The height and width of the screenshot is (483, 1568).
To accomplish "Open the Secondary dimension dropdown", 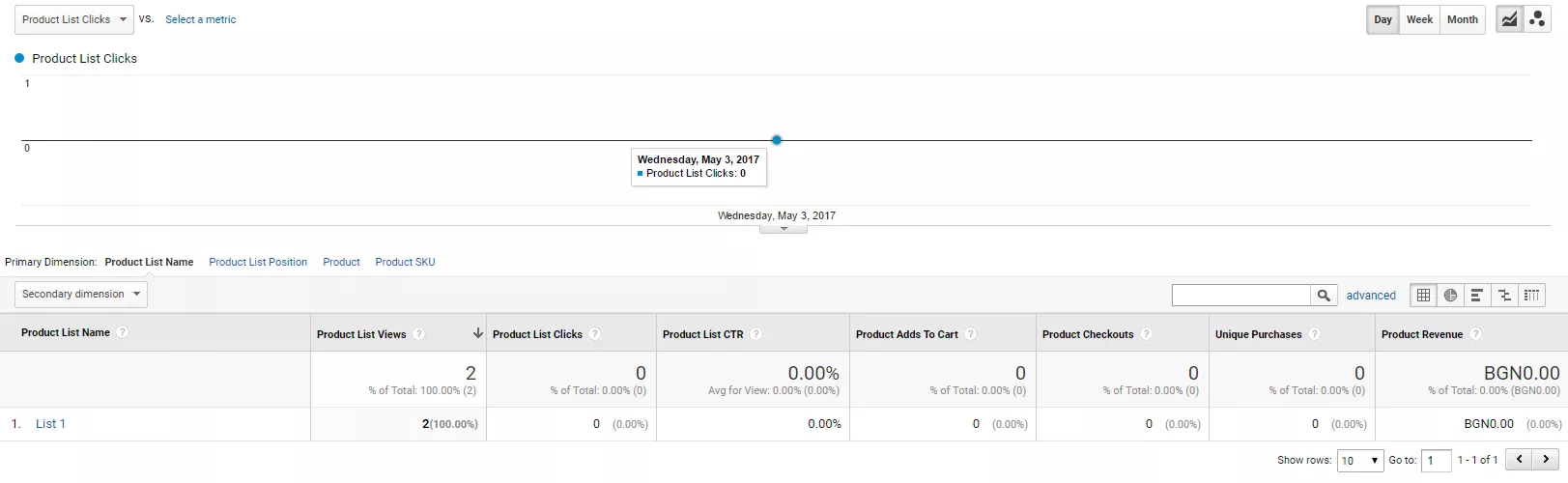I will [x=81, y=294].
